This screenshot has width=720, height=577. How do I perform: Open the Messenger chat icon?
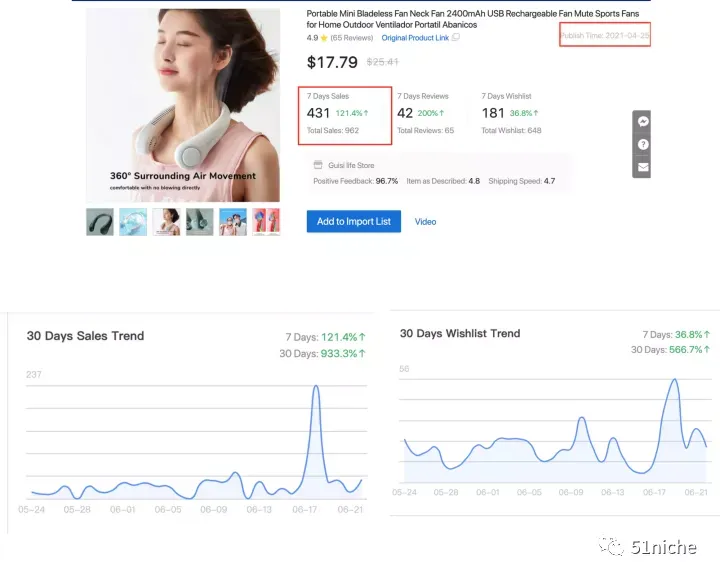[x=643, y=122]
